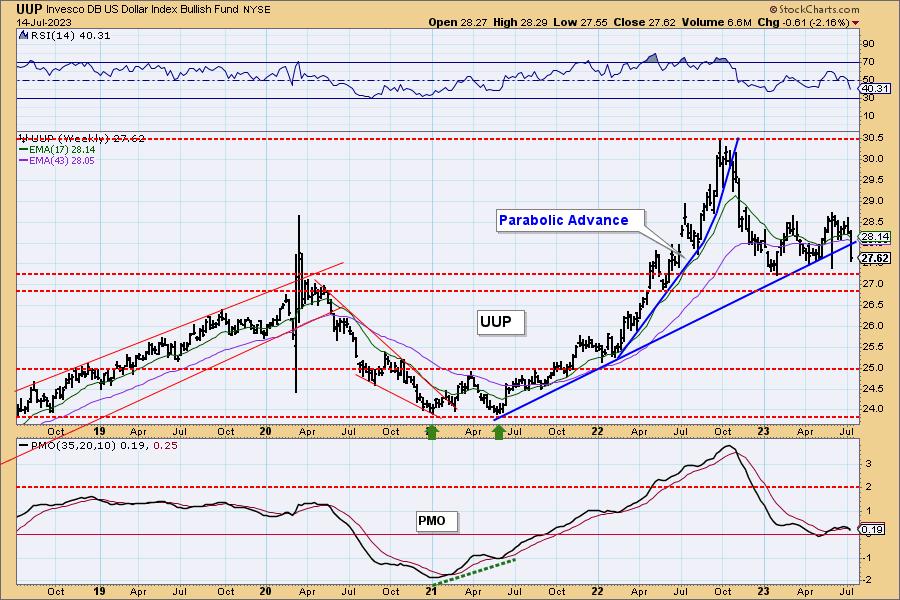Click the -2 label on the PMO axis
This screenshot has height=600, width=900.
(x=868, y=580)
